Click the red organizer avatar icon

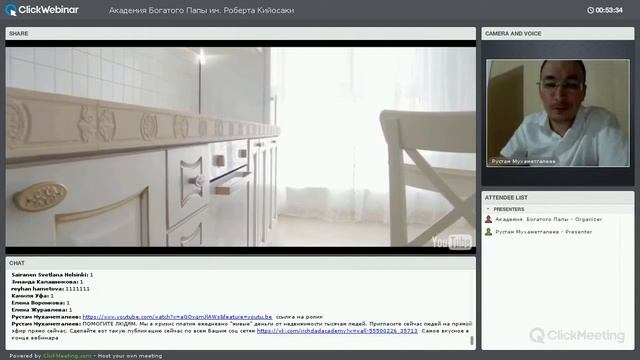point(488,219)
